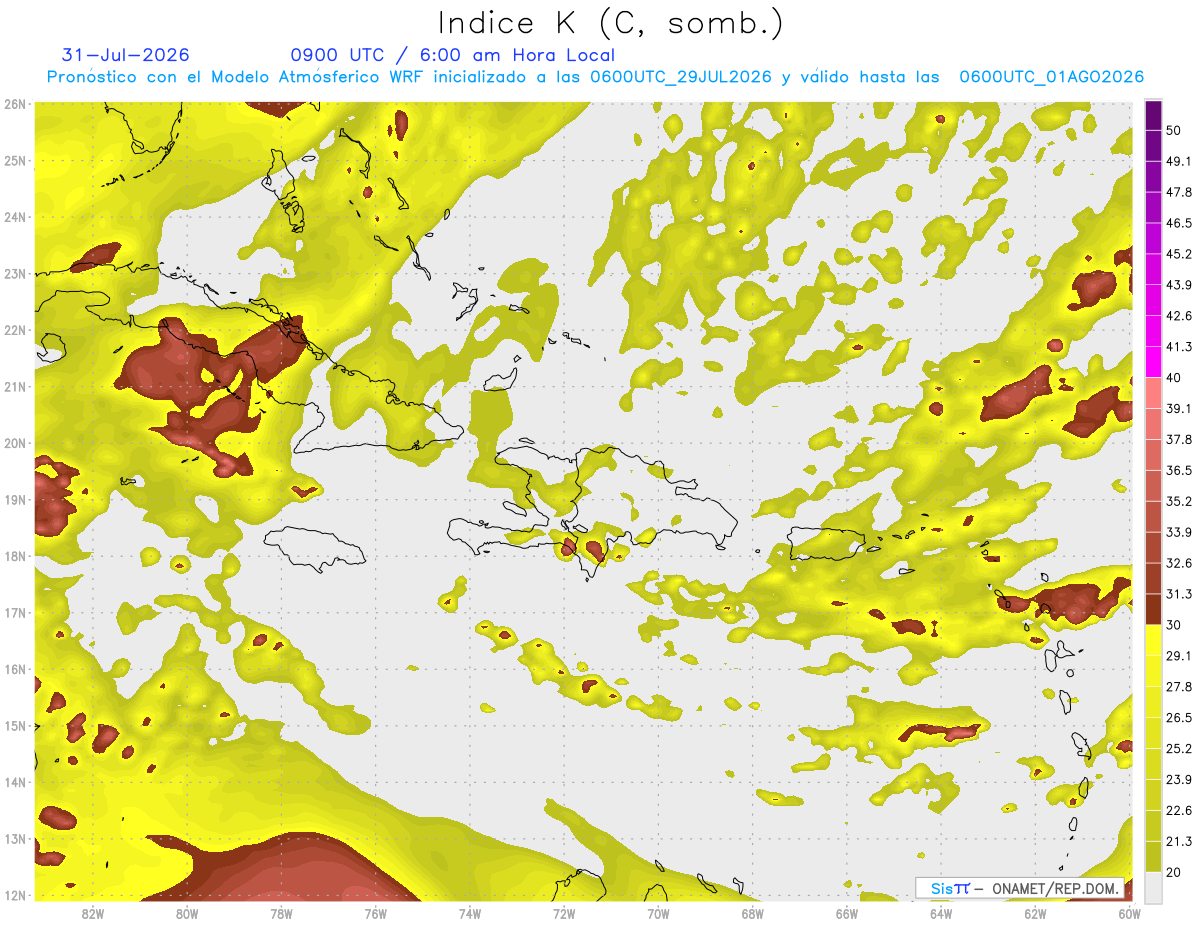The width and height of the screenshot is (1200, 927).
Task: Pick the bright yellow swatch between 29.1 and 30
Action: (1153, 640)
